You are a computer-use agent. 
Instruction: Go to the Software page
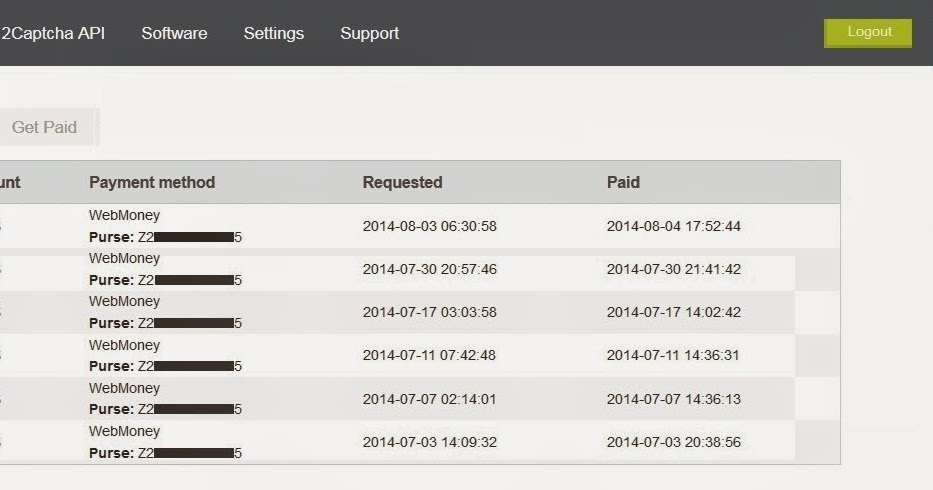174,33
